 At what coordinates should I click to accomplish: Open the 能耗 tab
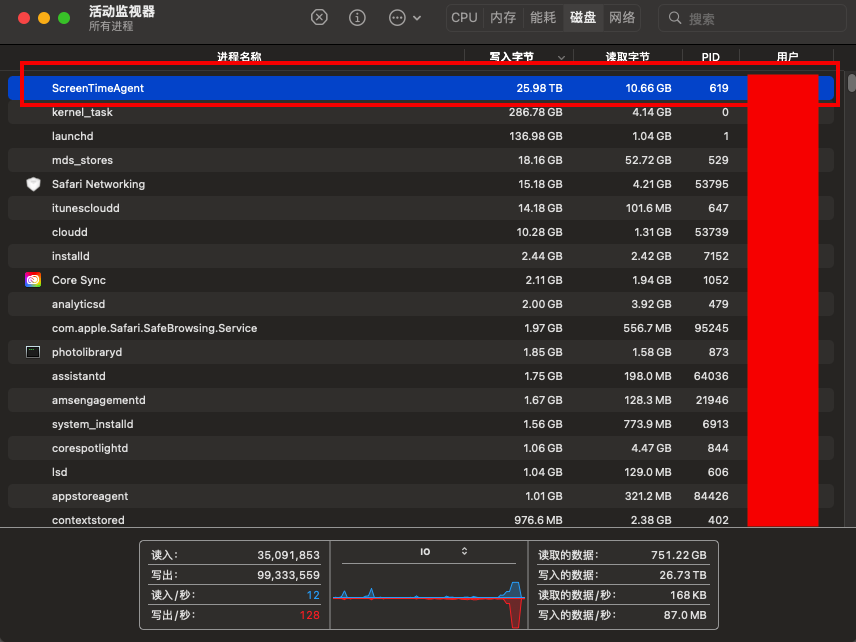[x=543, y=18]
